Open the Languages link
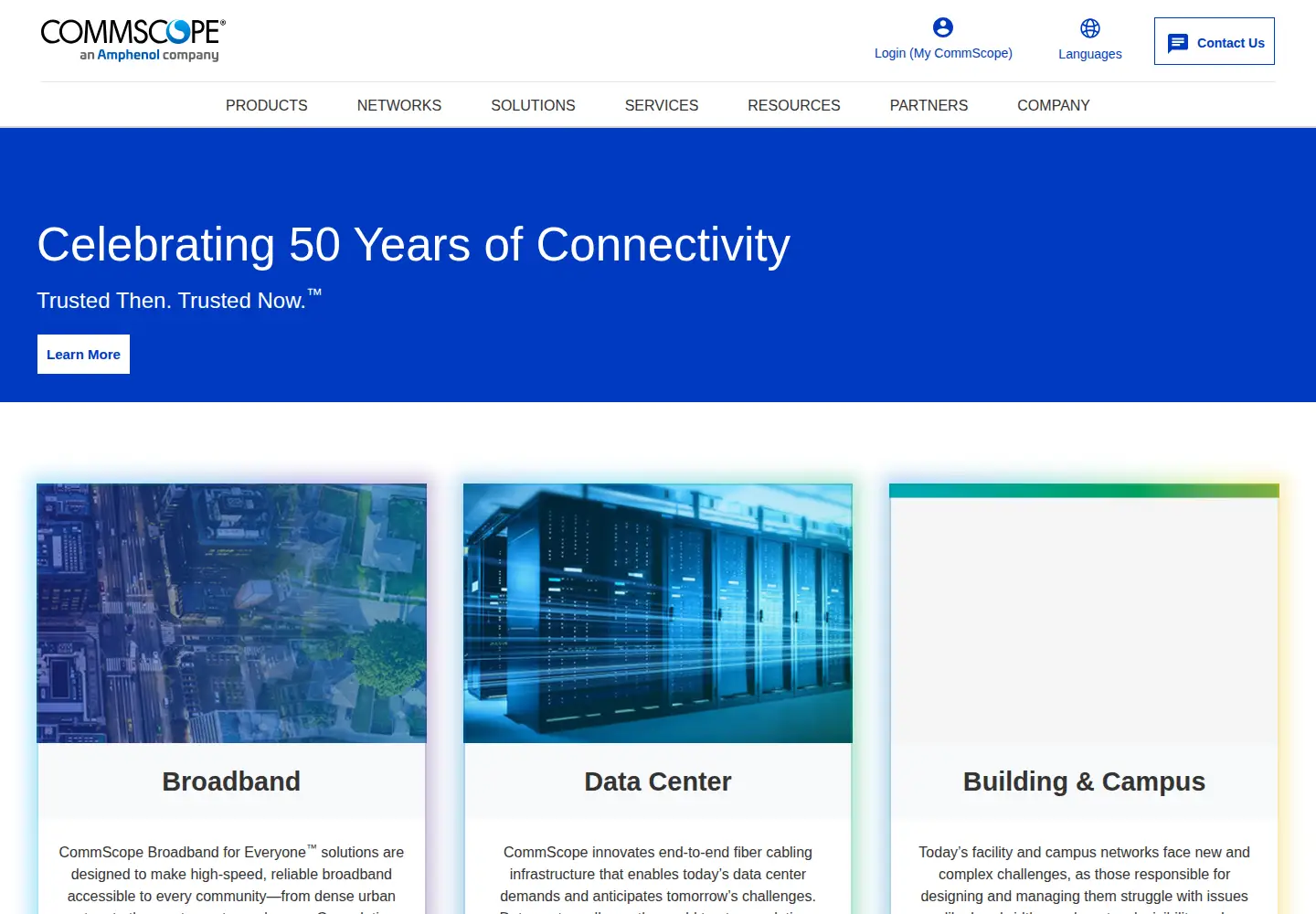This screenshot has height=914, width=1316. 1090,54
